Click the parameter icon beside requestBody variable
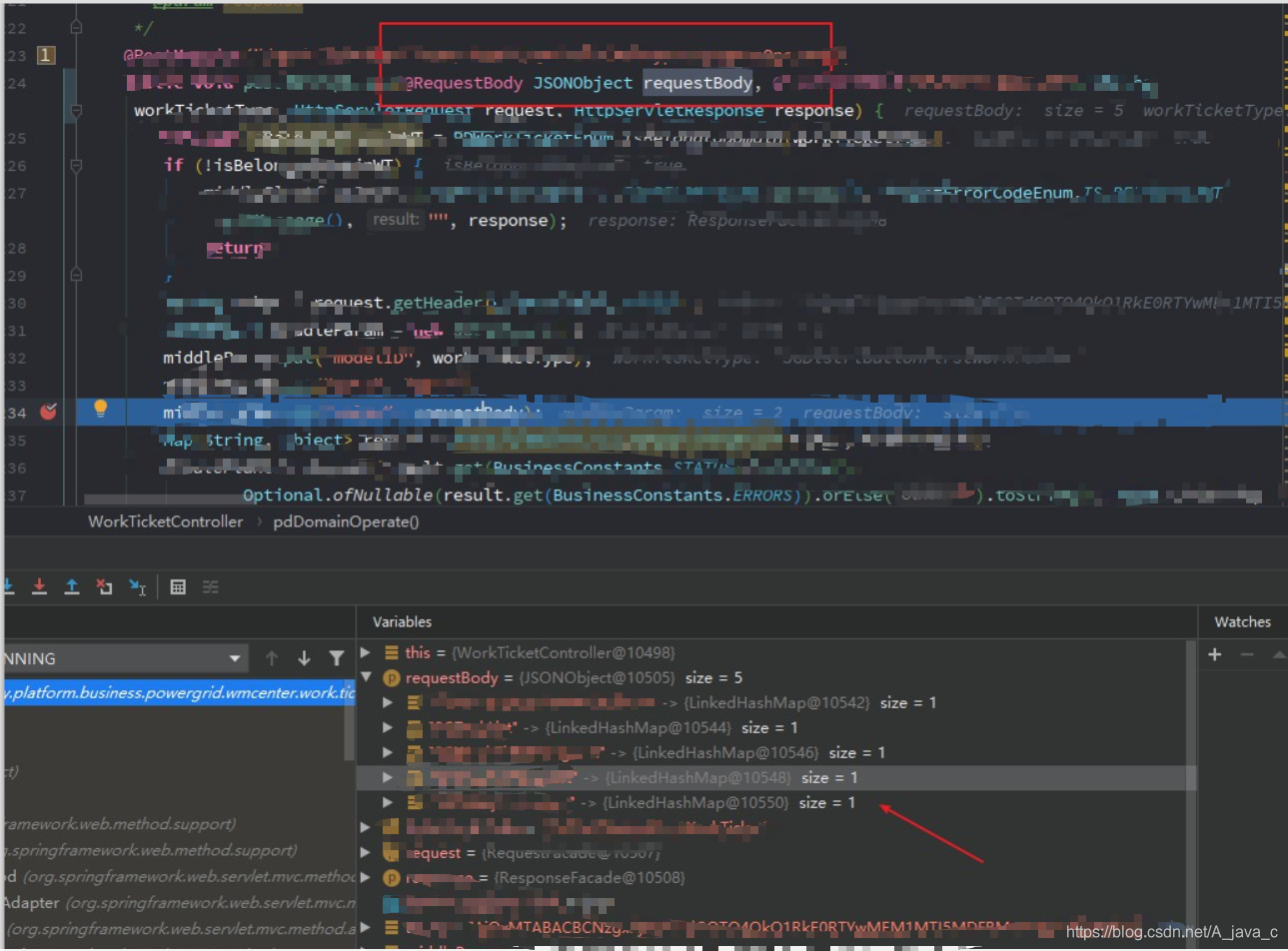 coord(392,677)
